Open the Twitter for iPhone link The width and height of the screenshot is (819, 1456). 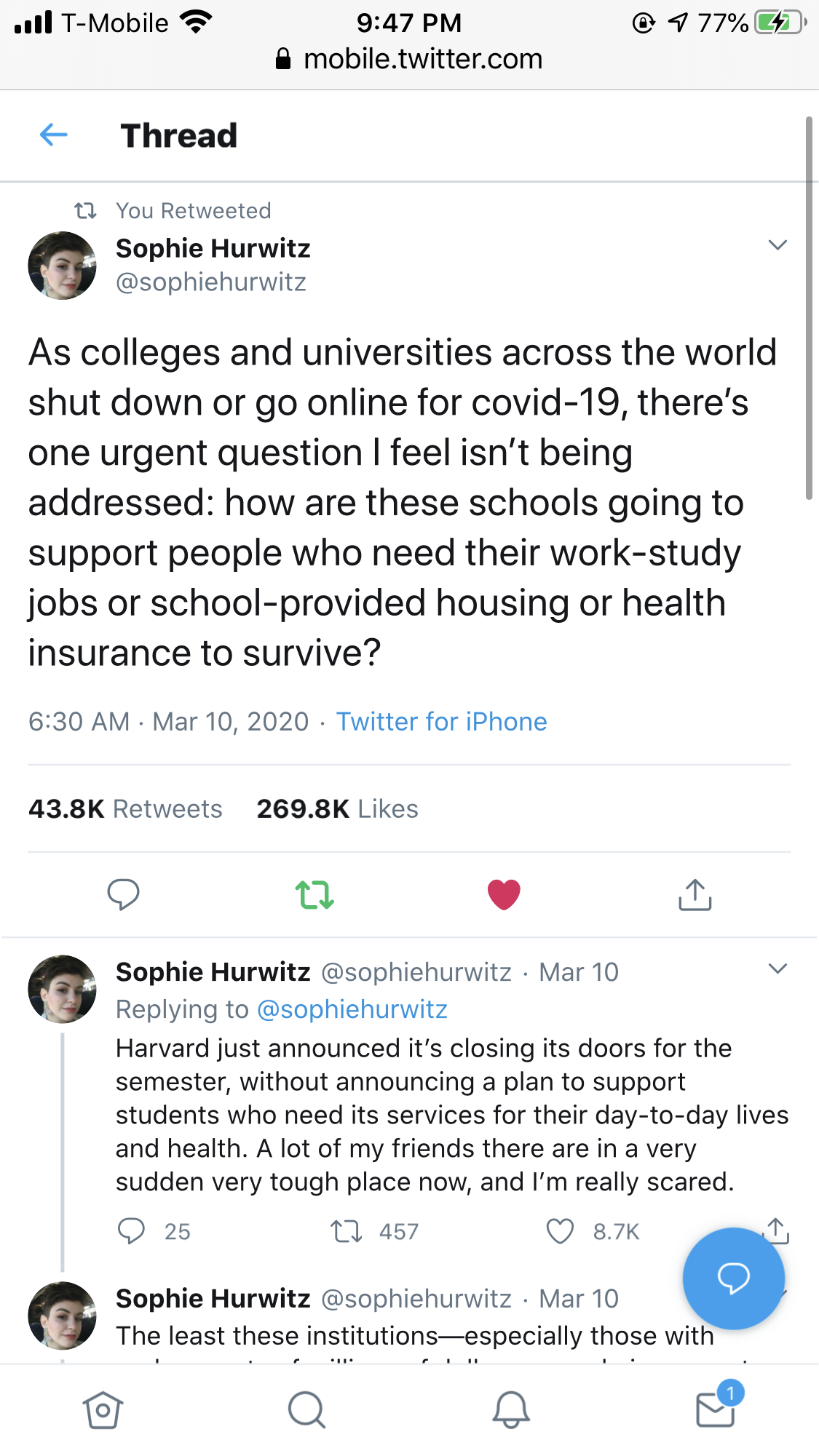coord(441,722)
